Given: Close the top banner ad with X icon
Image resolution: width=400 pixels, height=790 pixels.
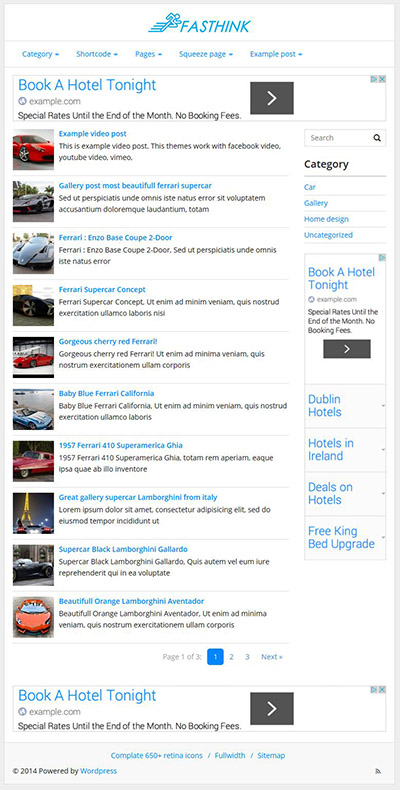Looking at the screenshot, I should point(382,79).
